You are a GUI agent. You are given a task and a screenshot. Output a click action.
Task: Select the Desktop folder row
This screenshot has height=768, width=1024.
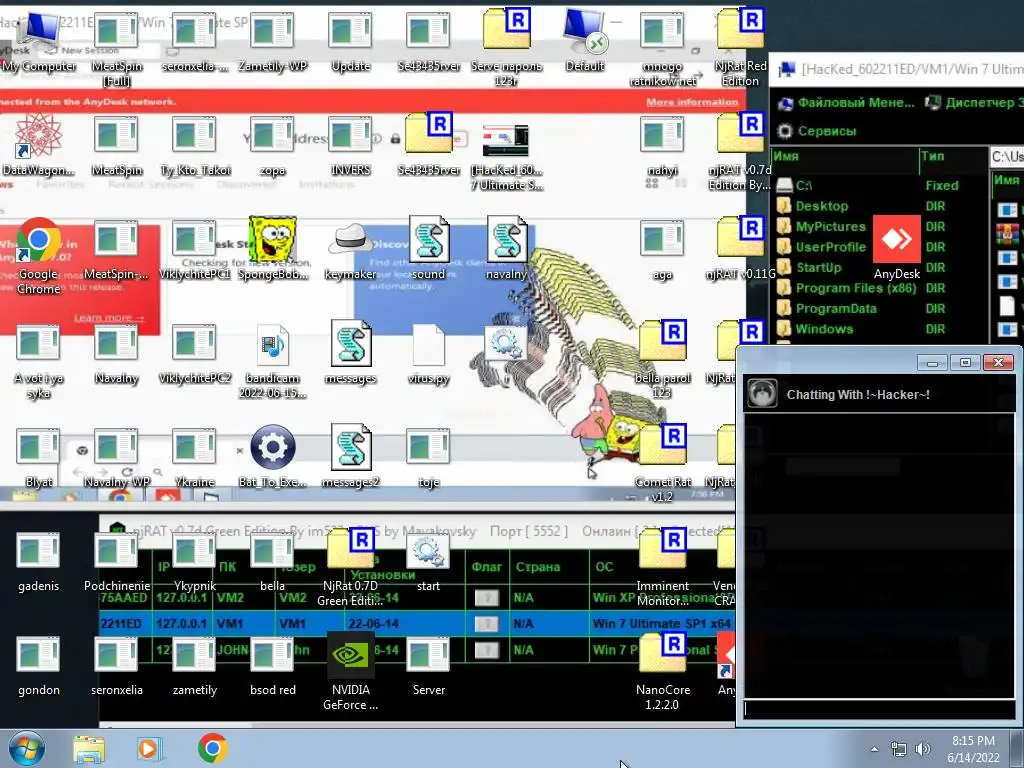point(878,206)
